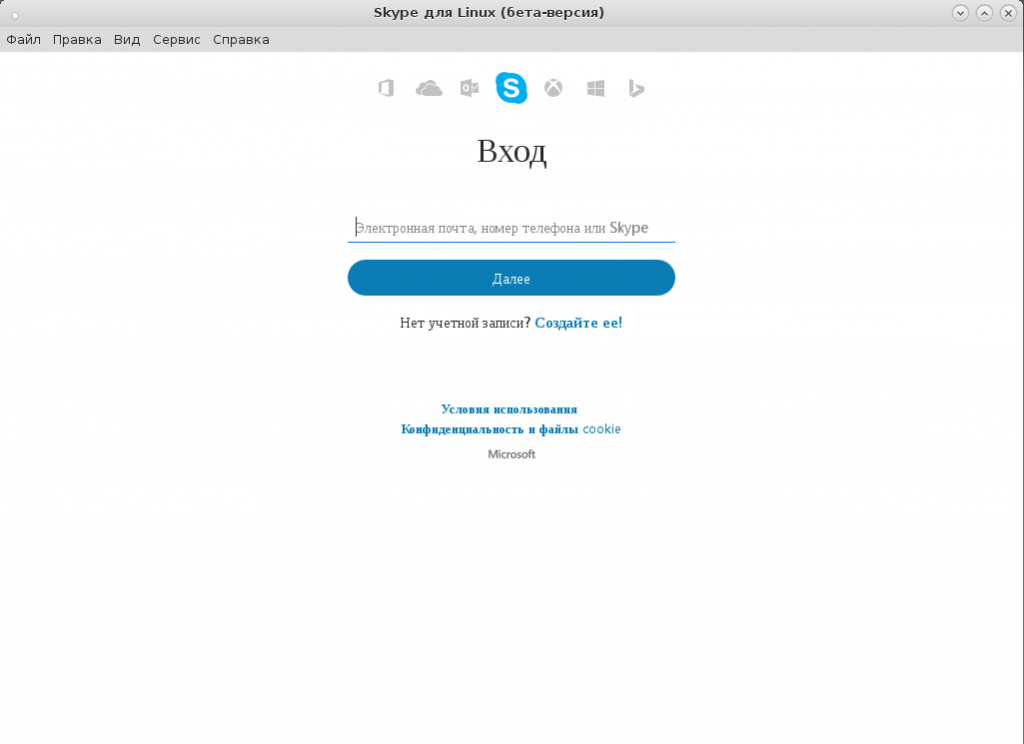The height and width of the screenshot is (744, 1024).
Task: Click the window menu dot in title bar
Action: 14,15
